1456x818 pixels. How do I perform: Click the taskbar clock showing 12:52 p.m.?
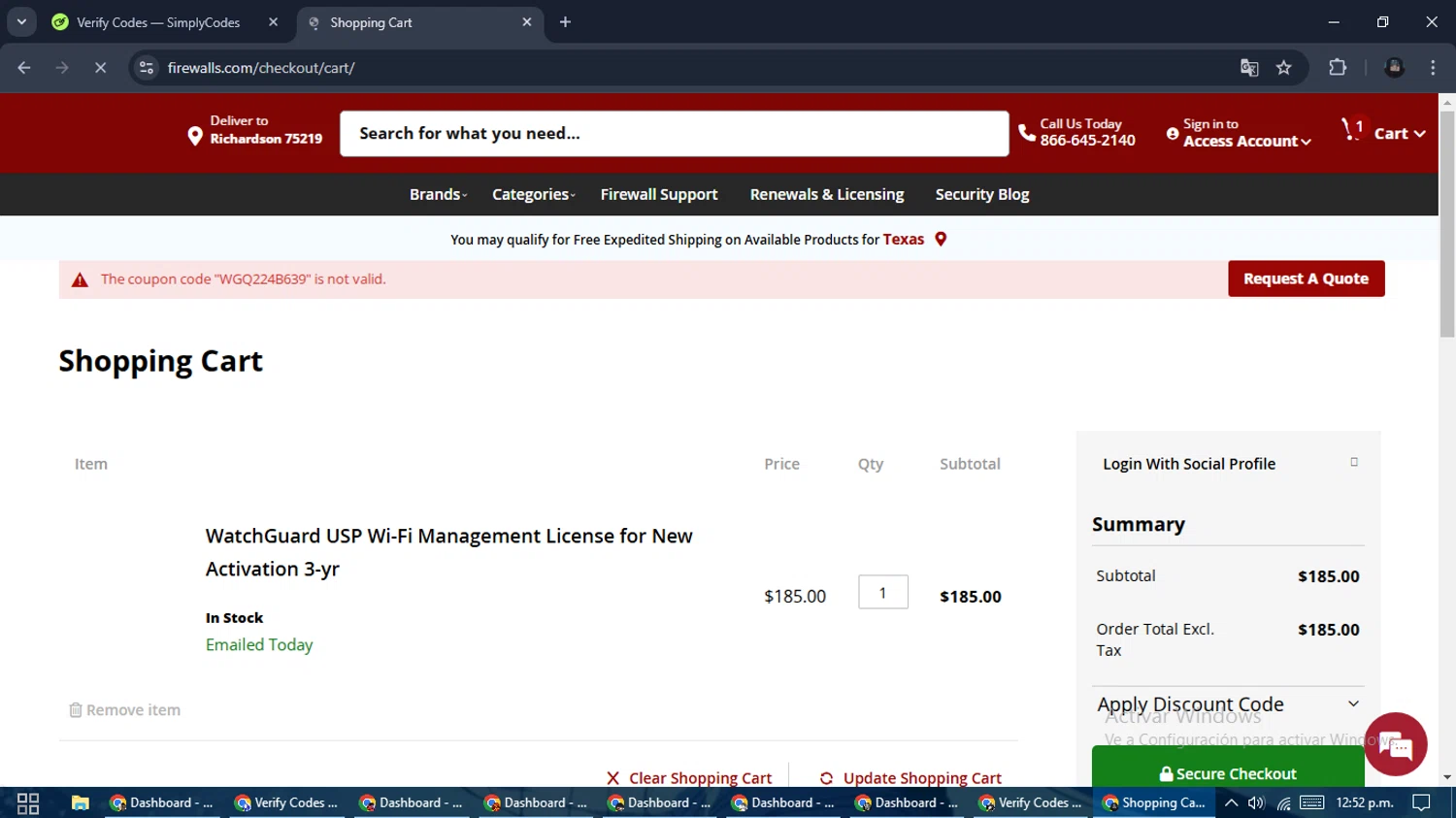[1365, 803]
